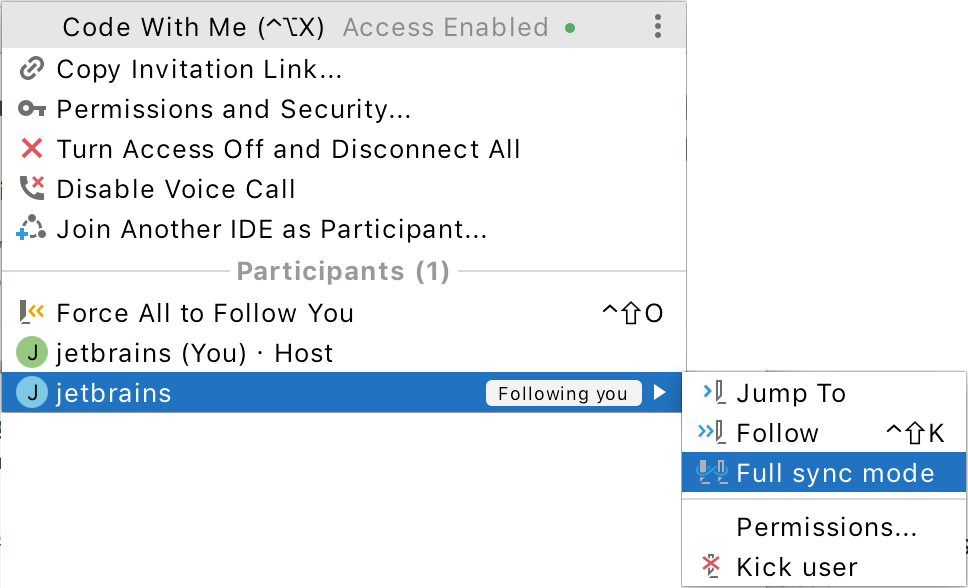
Task: Click the Following you badge
Action: pos(563,393)
